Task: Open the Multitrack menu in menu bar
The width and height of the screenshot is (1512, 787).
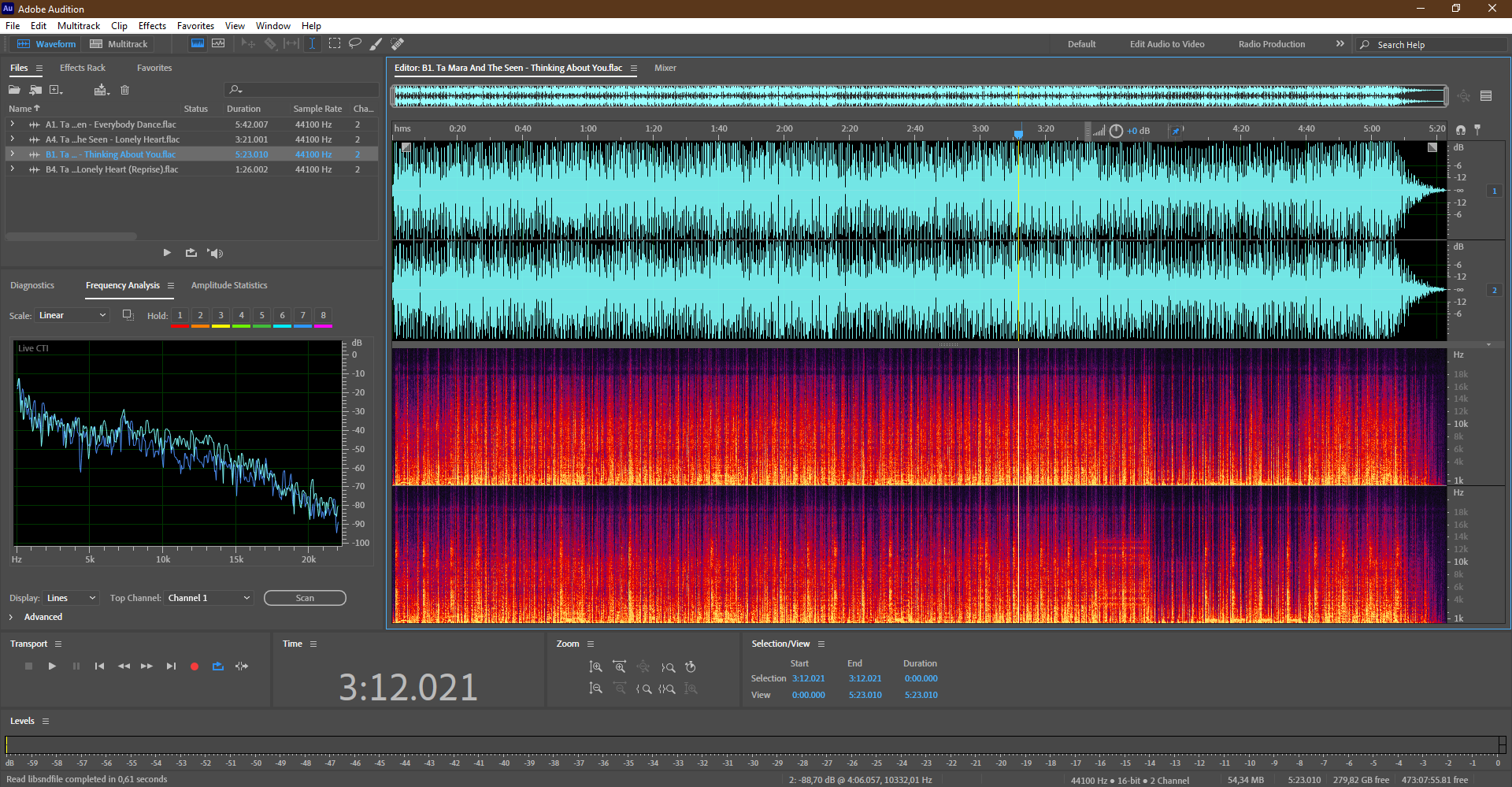Action: point(79,26)
